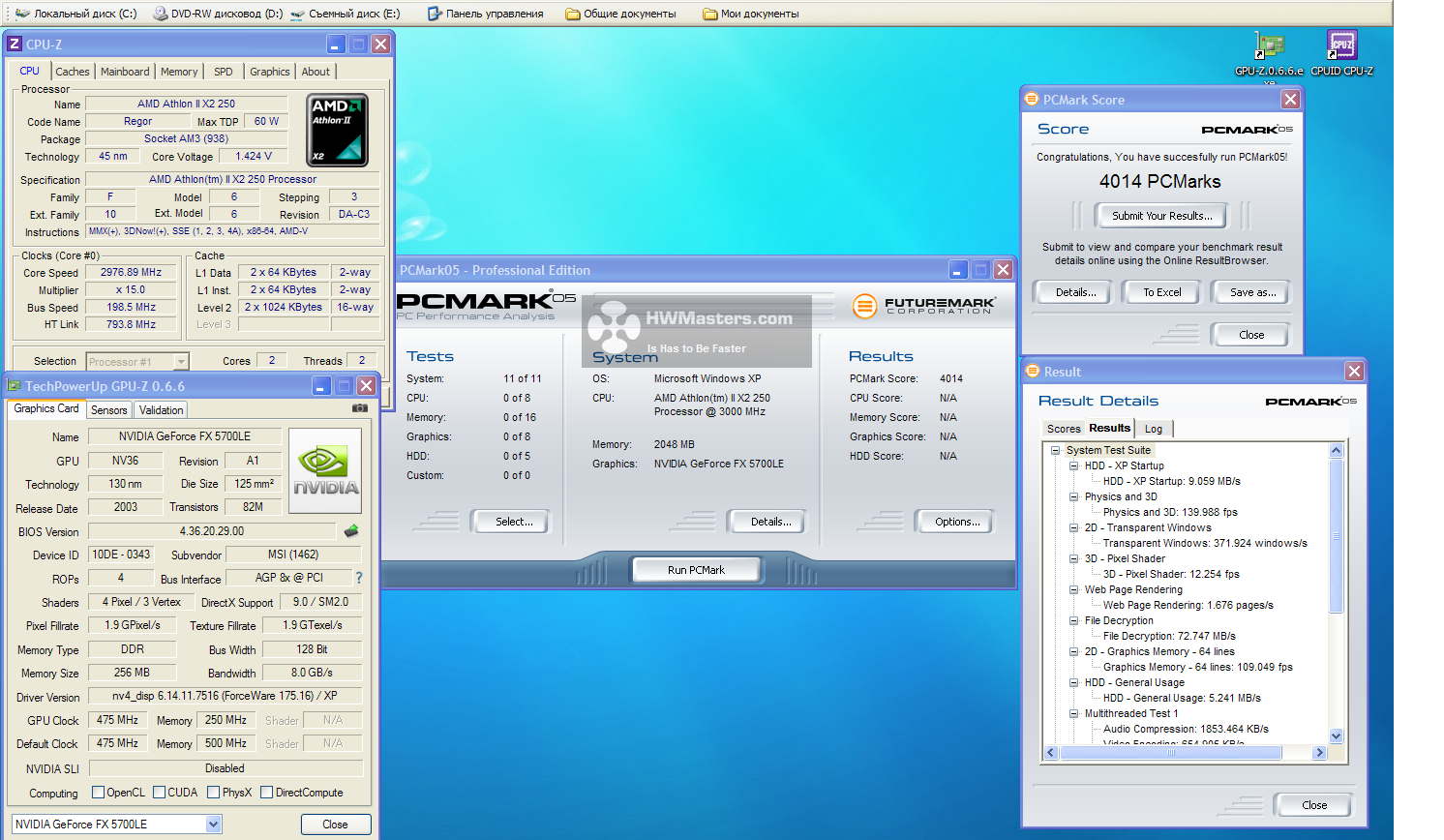1444x840 pixels.
Task: Open the CPUID CPU-Z desktop shortcut
Action: [1341, 53]
